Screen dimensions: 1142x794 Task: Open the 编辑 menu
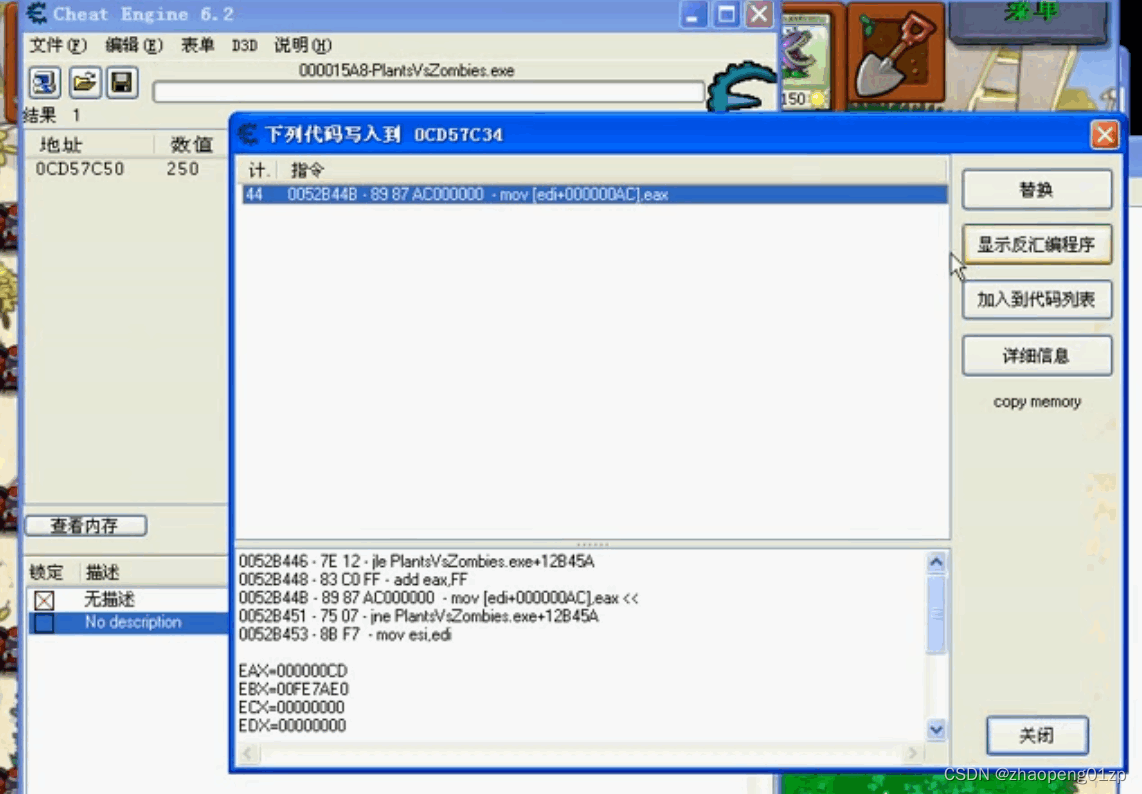[133, 45]
